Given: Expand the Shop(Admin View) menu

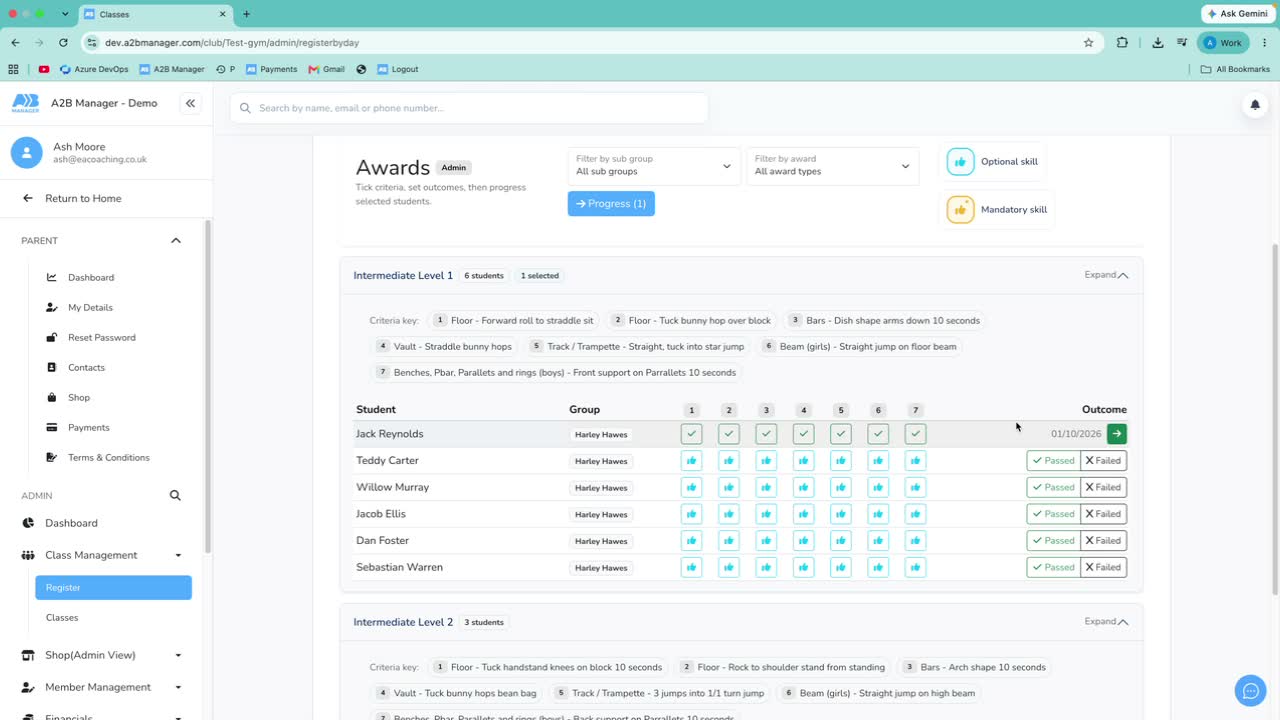Looking at the screenshot, I should point(103,655).
